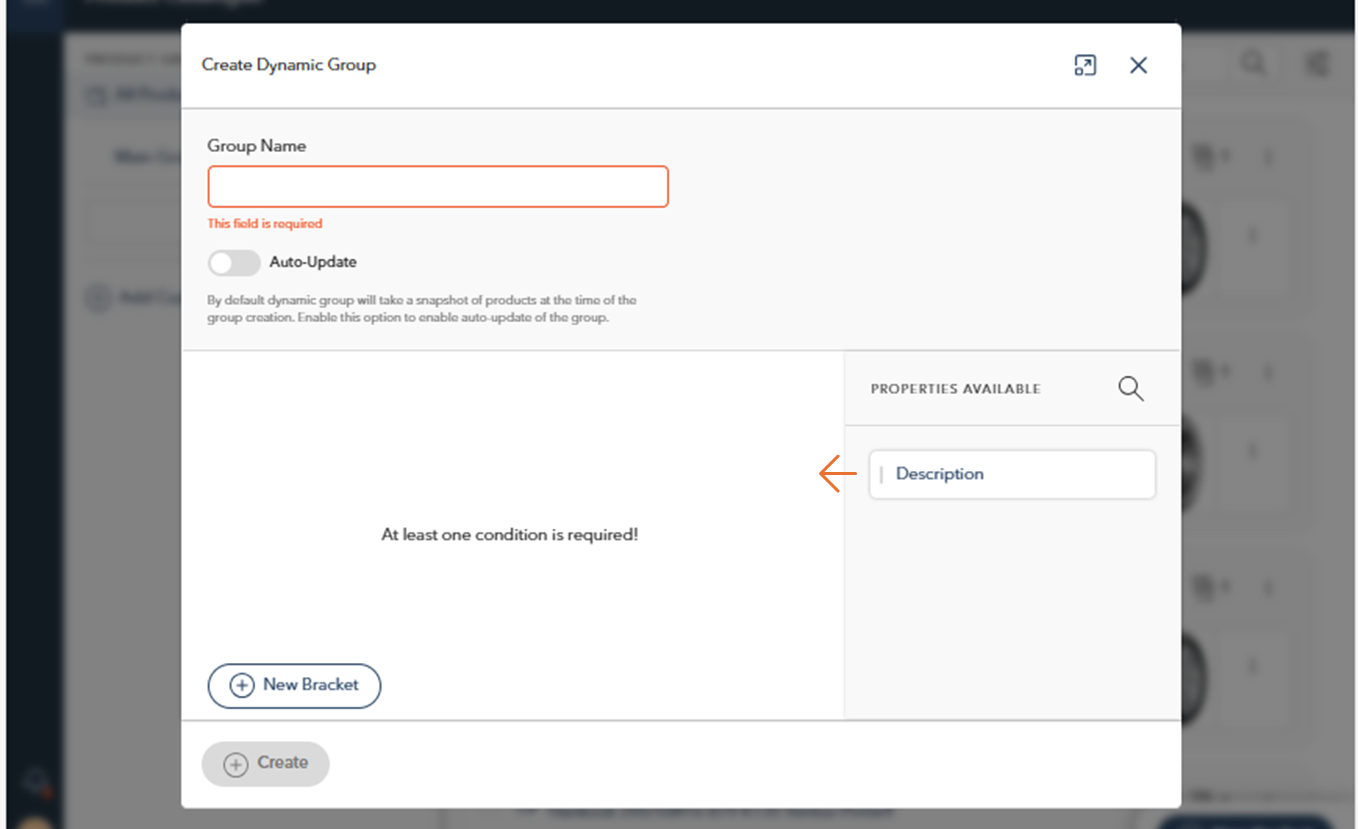Search the available properties
The image size is (1358, 829).
[x=1130, y=388]
